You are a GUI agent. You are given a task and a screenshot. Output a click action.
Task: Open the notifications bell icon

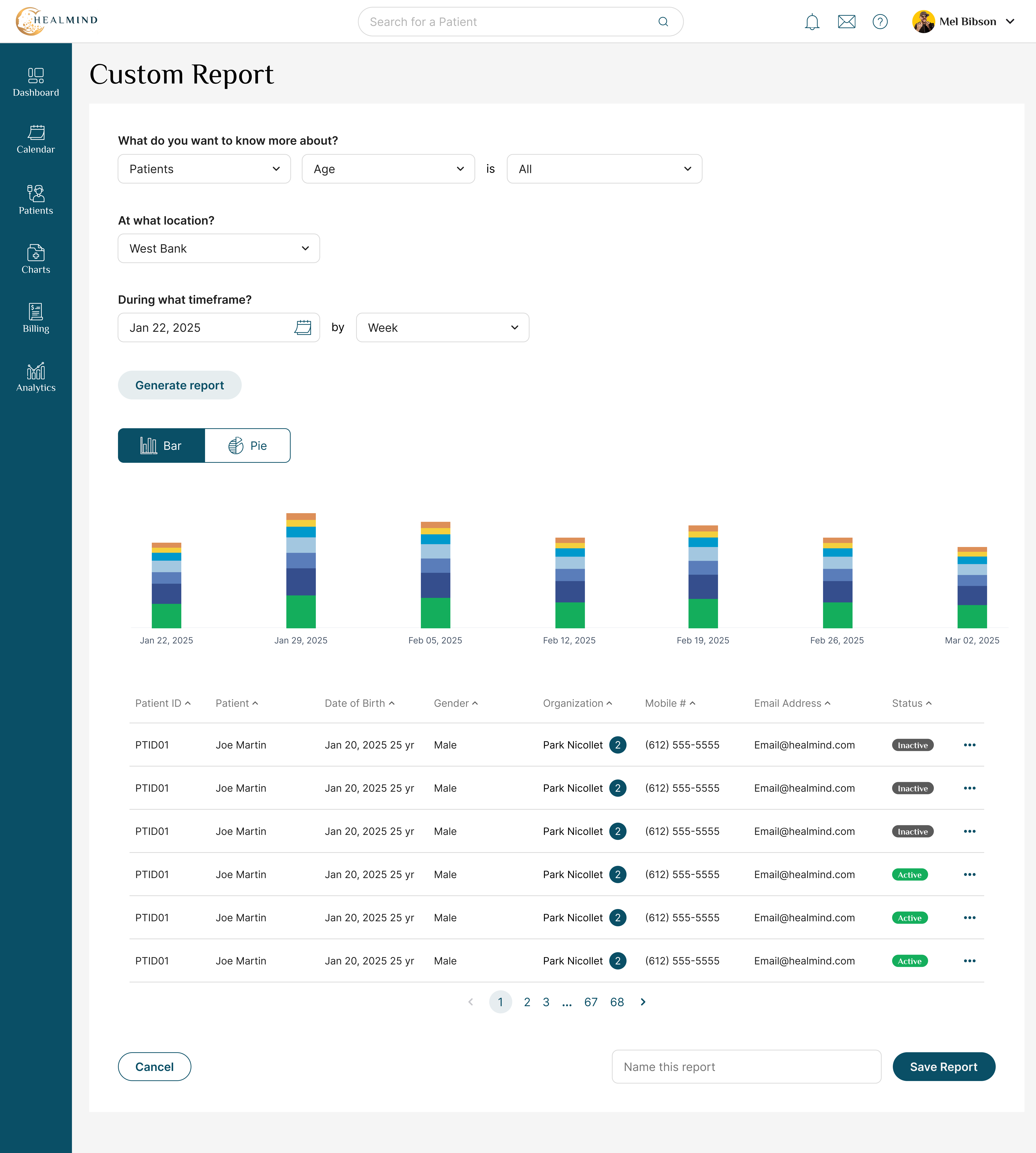812,22
